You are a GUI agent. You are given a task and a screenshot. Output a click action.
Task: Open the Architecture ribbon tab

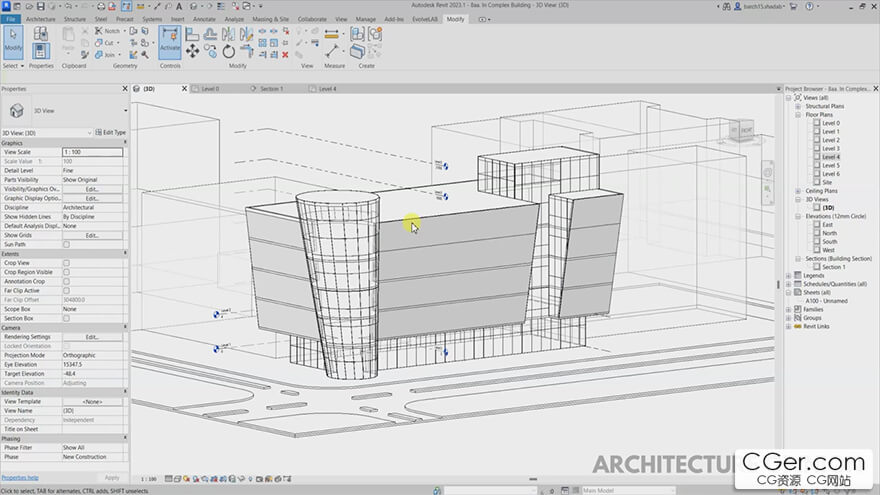[40, 19]
